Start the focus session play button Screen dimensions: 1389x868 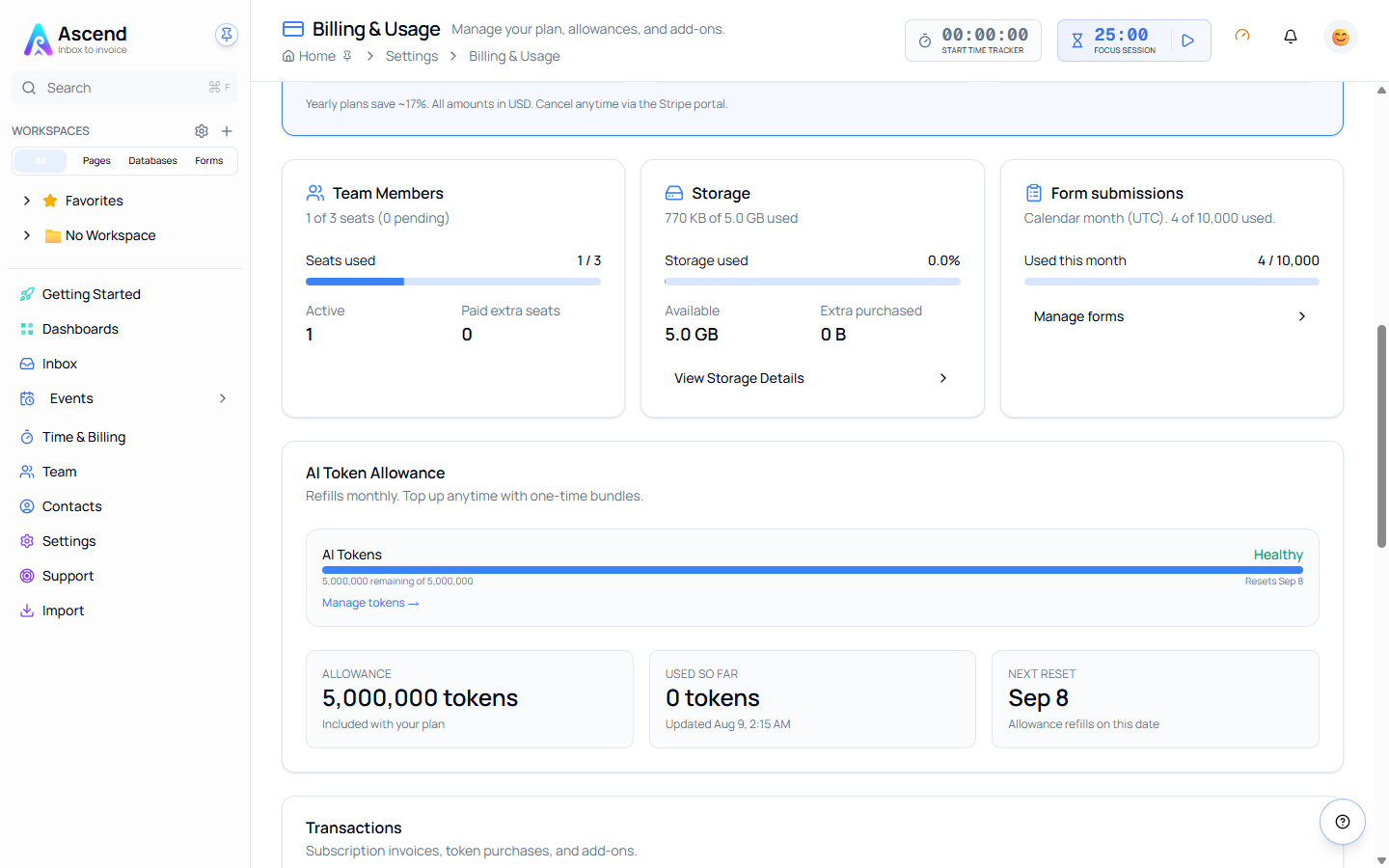point(1188,41)
